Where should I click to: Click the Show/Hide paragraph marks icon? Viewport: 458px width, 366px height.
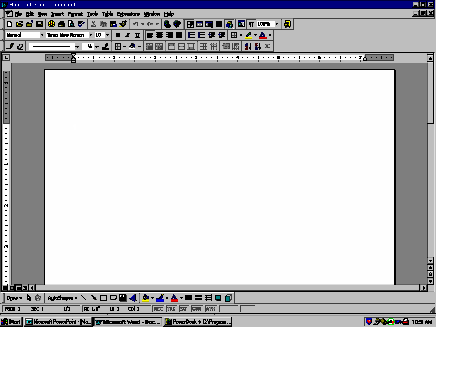pos(251,24)
